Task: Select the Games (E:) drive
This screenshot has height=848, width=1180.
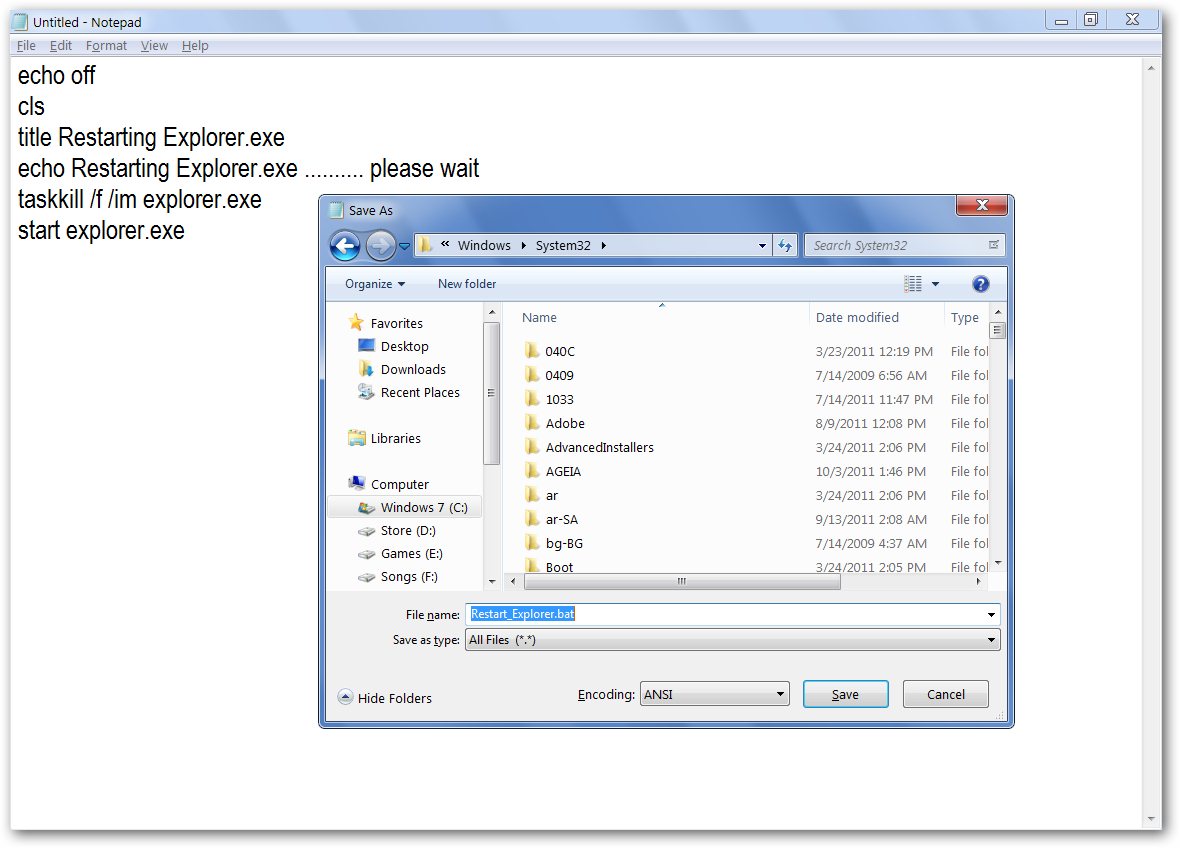Action: (400, 554)
